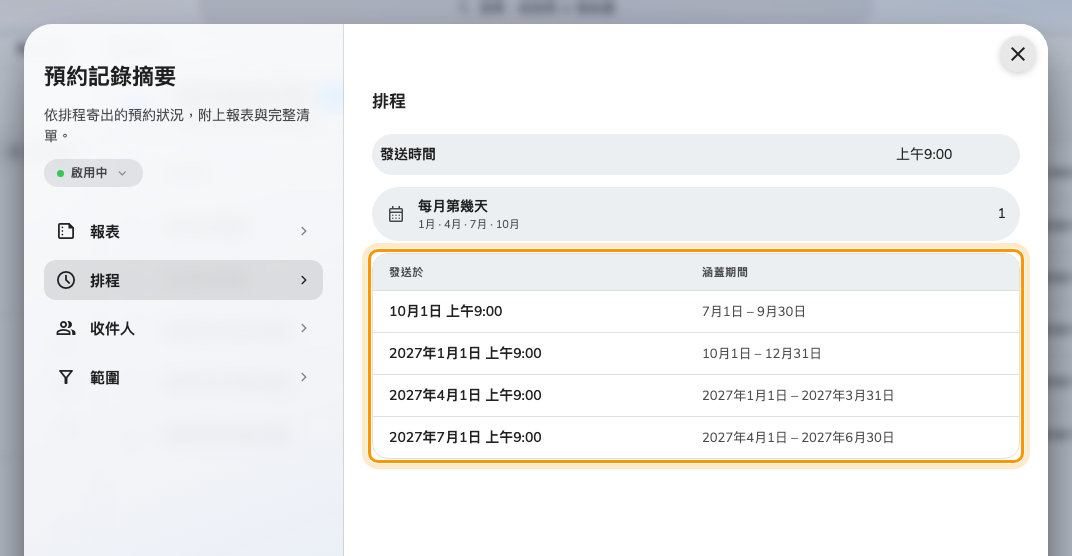The image size is (1072, 556).
Task: Open the 啟用中 status dropdown
Action: 93,173
